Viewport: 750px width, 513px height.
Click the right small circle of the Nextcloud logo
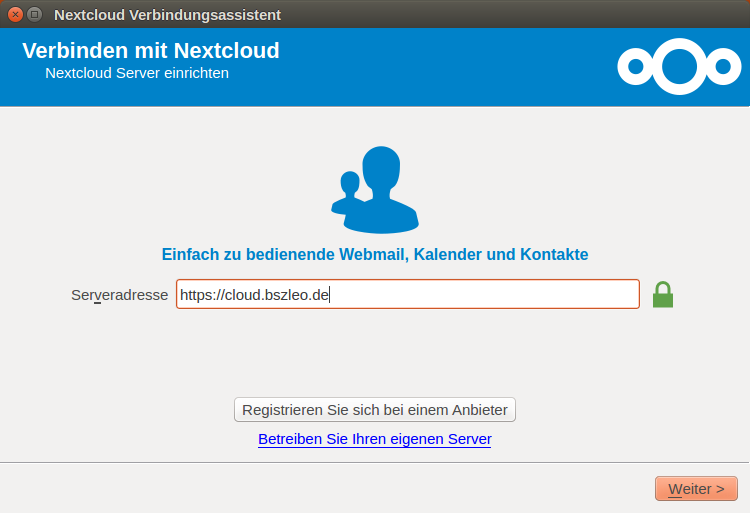coord(723,67)
